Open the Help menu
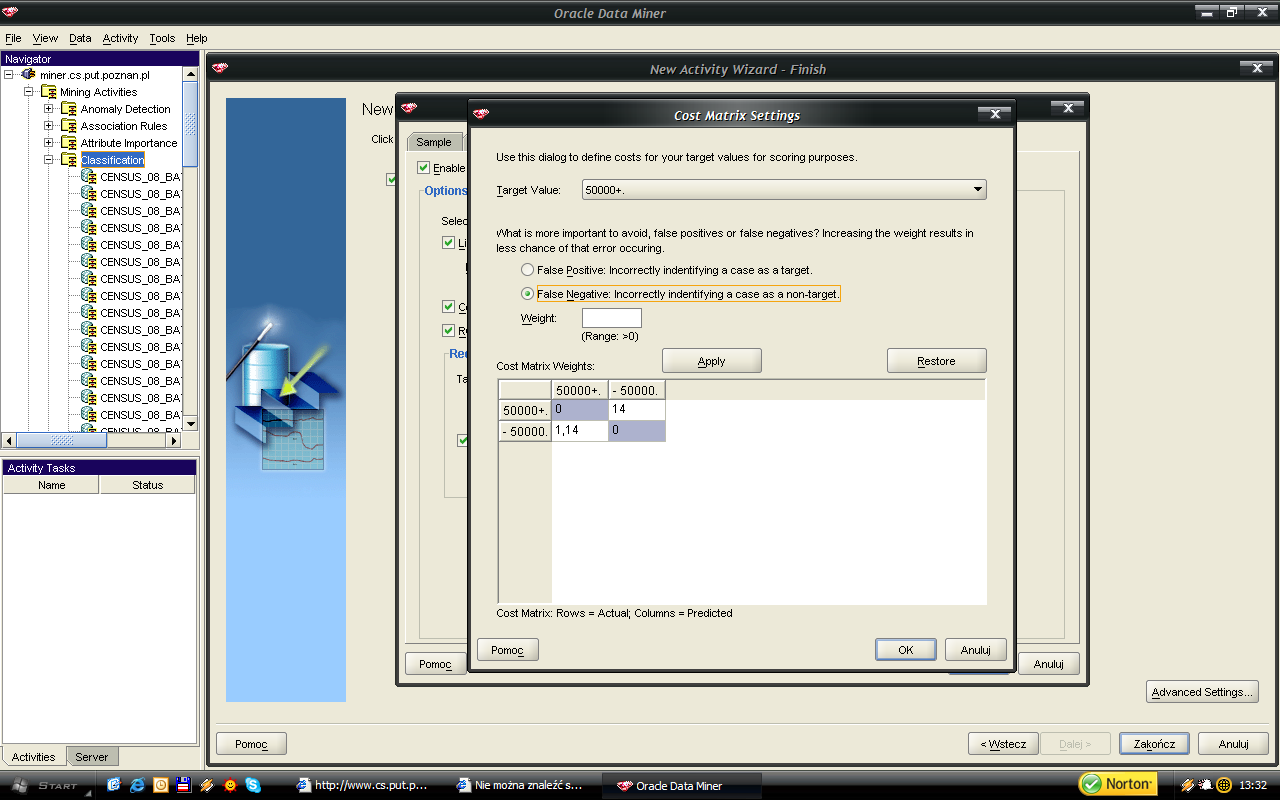The height and width of the screenshot is (800, 1280). click(x=197, y=38)
